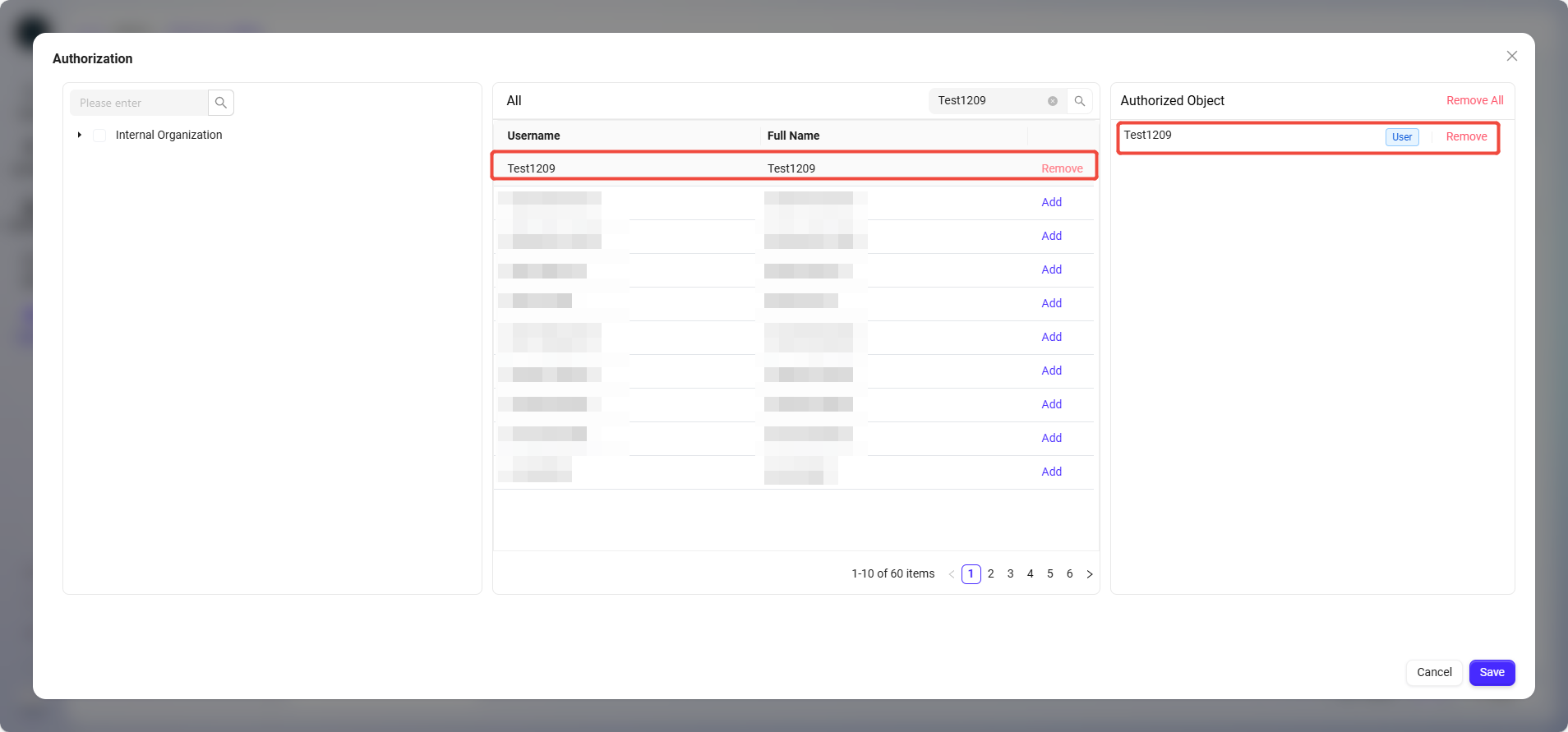Expand the Internal Organization tree node
The image size is (1568, 732).
tap(80, 135)
